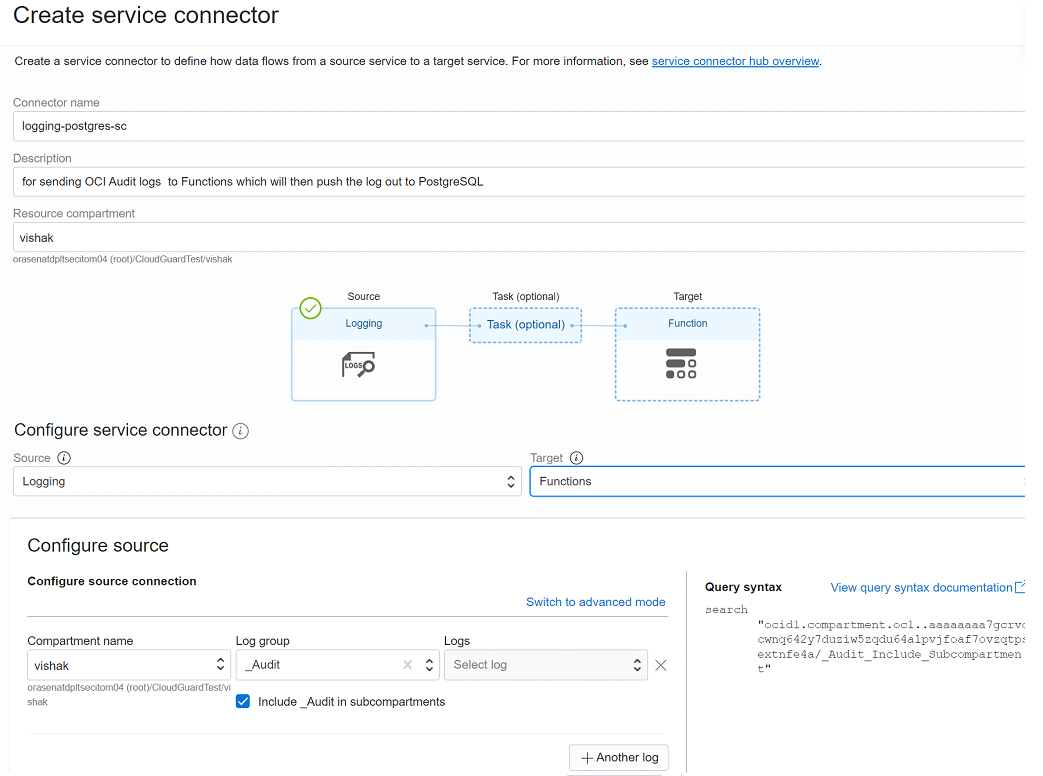Viewport: 1043px width, 776px height.
Task: Click the info icon next to Source label
Action: coord(64,458)
